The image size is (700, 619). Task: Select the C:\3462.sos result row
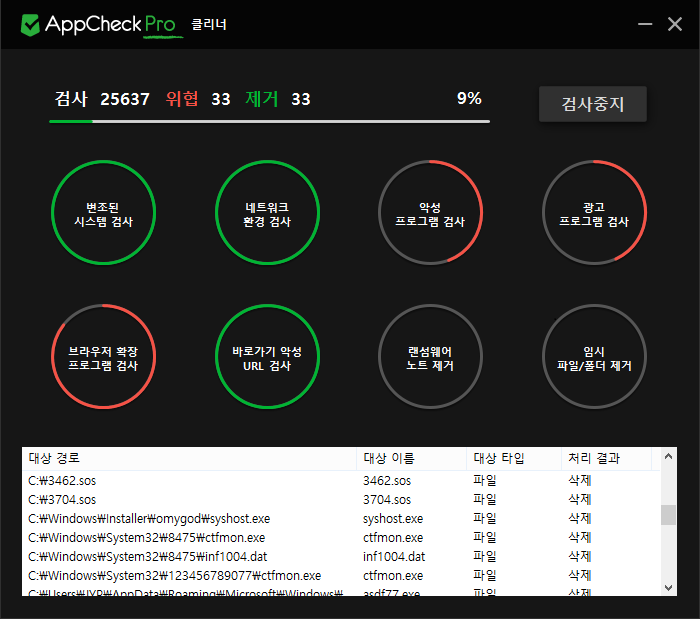click(x=190, y=481)
